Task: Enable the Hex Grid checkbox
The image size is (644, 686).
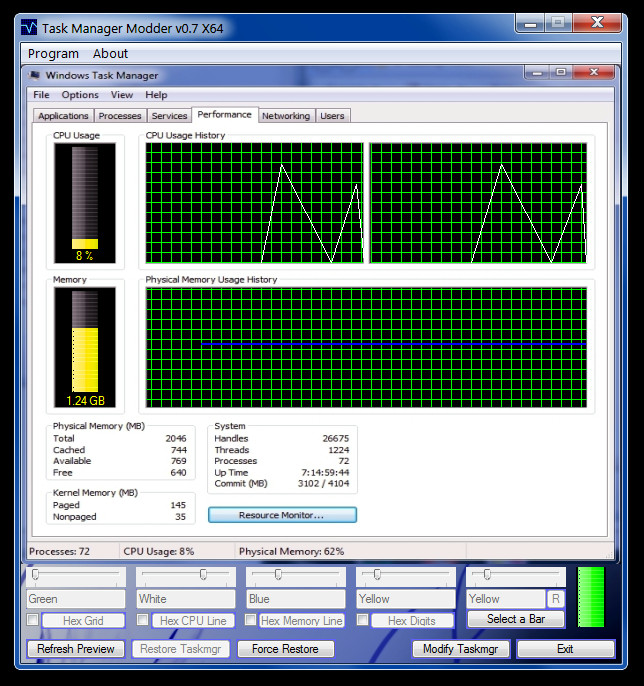Action: pyautogui.click(x=33, y=620)
